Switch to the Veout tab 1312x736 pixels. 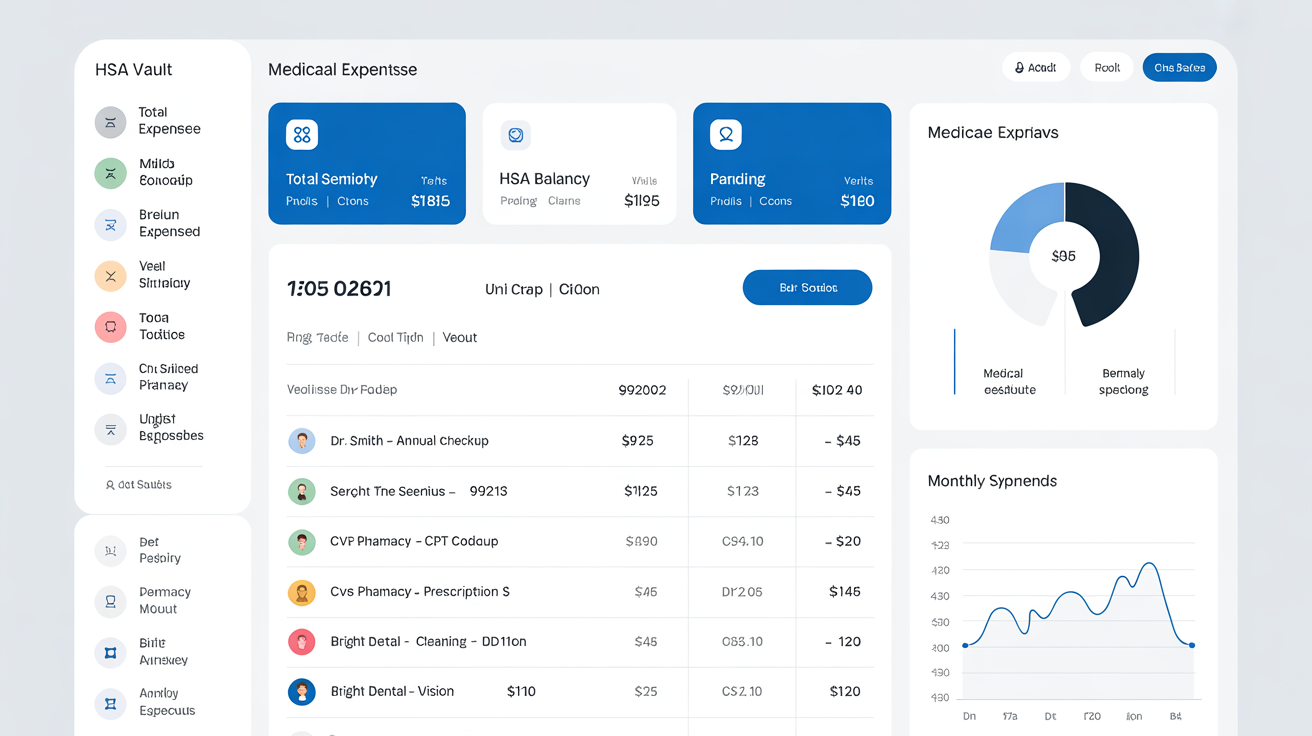460,337
